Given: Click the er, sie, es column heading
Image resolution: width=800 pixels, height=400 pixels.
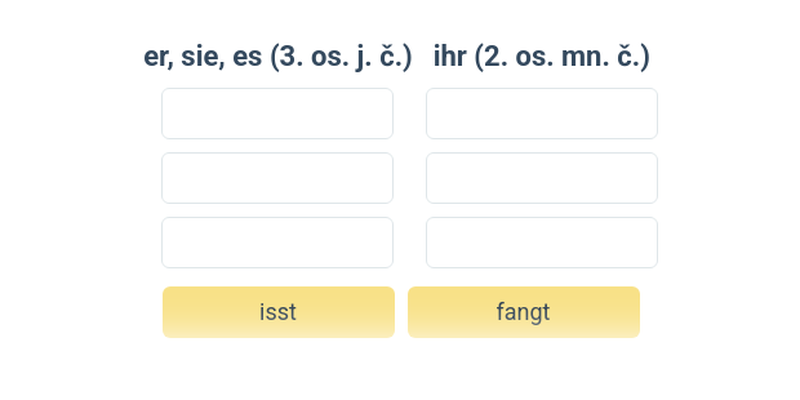Looking at the screenshot, I should pyautogui.click(x=277, y=57).
